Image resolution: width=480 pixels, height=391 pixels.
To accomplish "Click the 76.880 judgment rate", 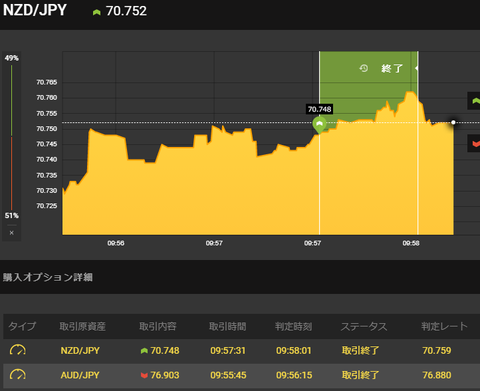I will [437, 375].
